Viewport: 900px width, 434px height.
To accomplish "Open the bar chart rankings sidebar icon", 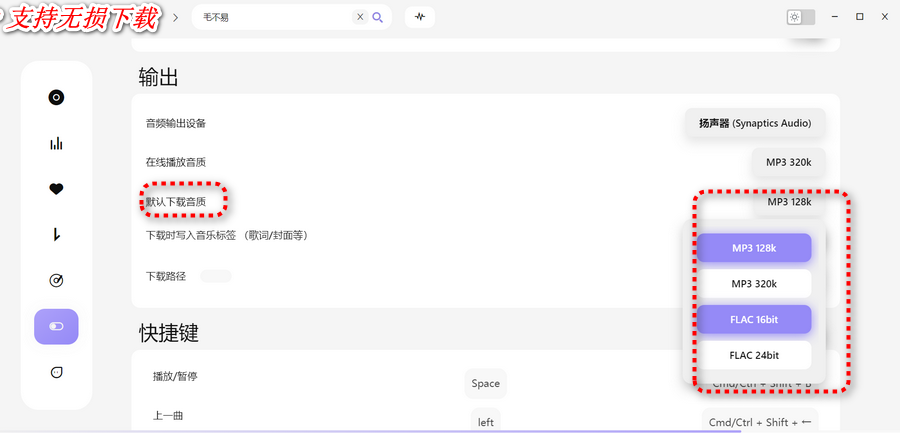I will click(56, 143).
